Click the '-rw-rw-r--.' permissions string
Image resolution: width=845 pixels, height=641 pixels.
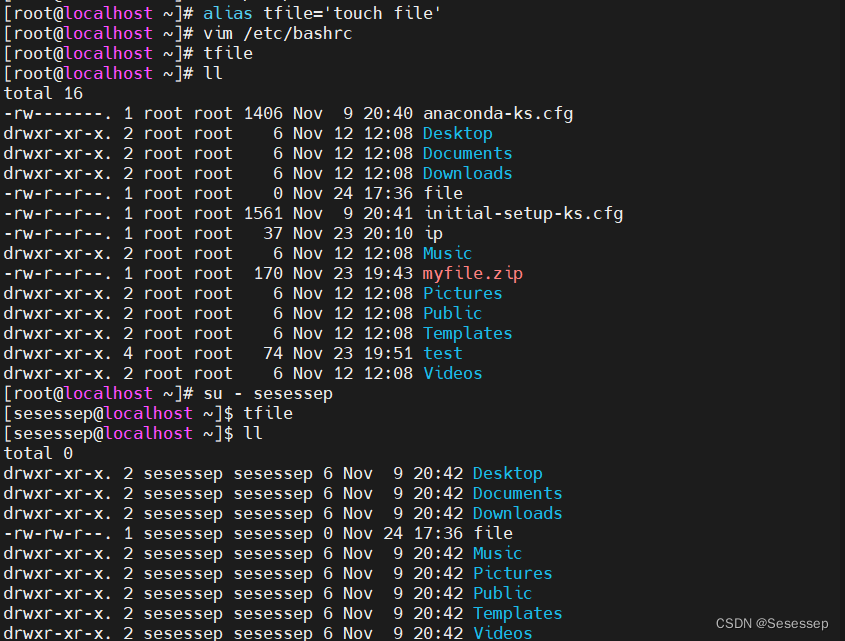pyautogui.click(x=58, y=533)
